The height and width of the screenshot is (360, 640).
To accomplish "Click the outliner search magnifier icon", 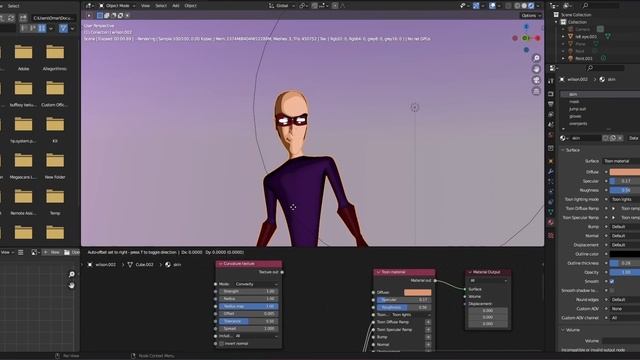I will (585, 6).
